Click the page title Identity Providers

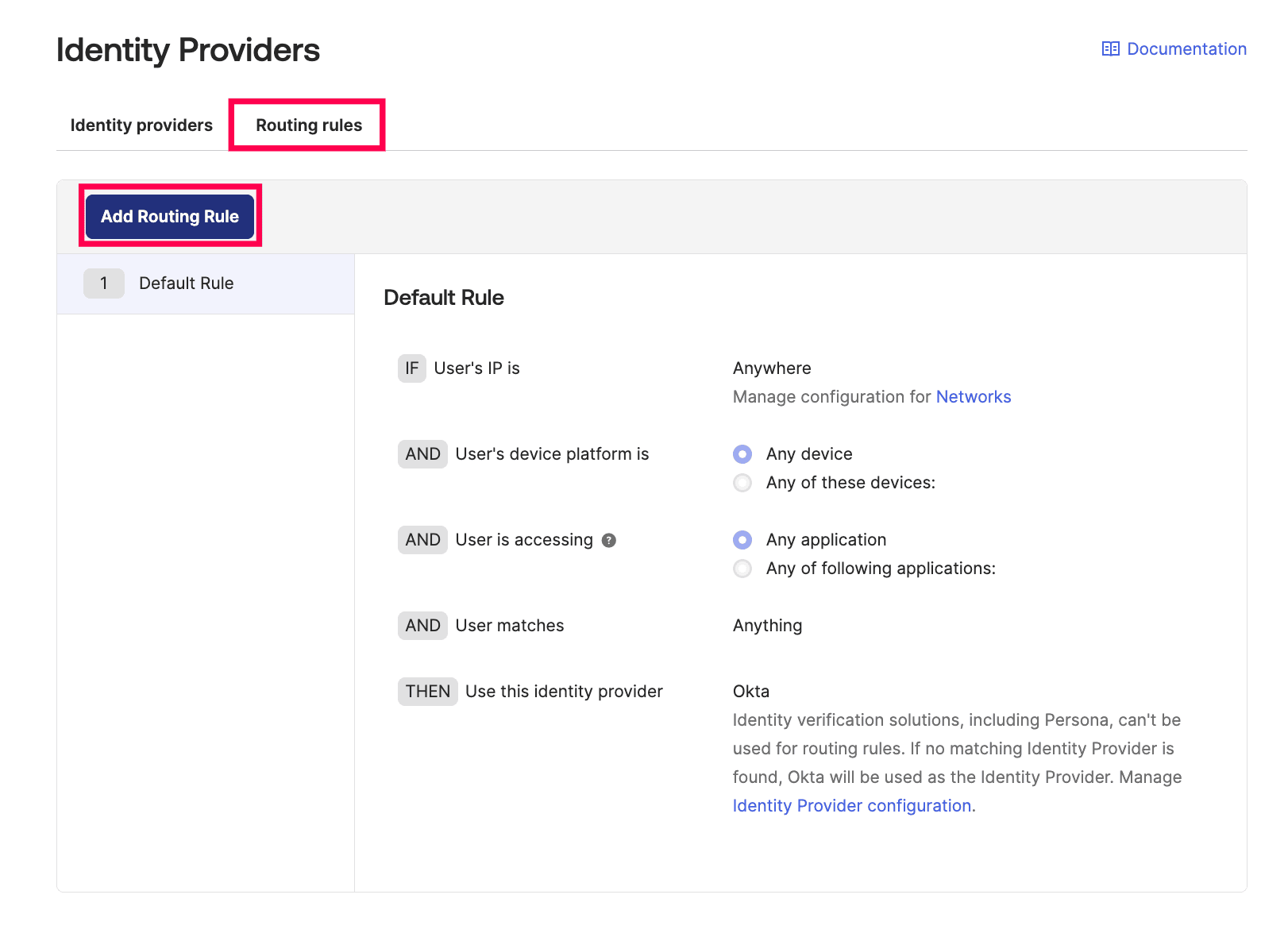tap(187, 50)
